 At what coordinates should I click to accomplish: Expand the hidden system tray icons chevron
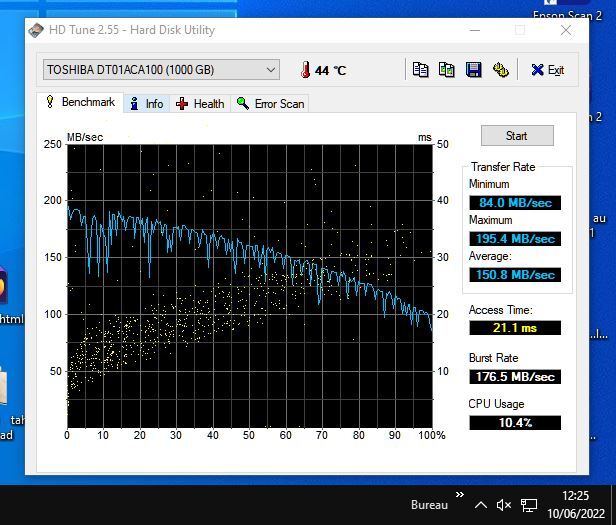(481, 505)
